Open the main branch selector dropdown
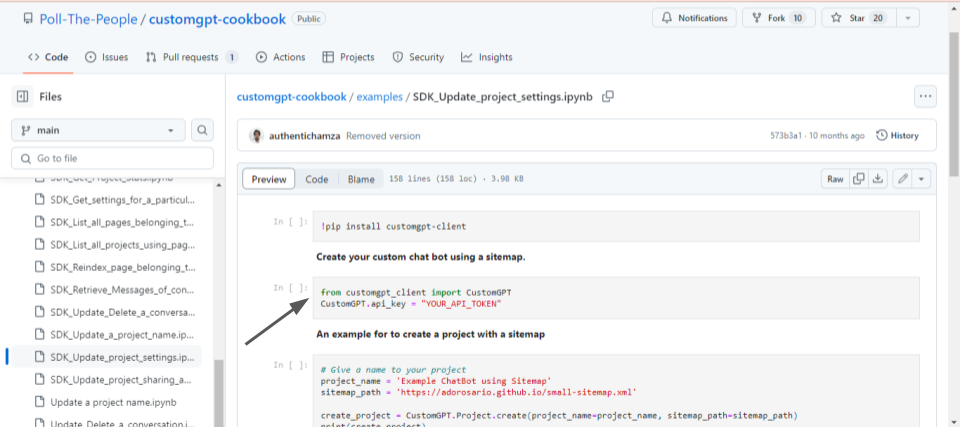The height and width of the screenshot is (427, 960). (98, 130)
